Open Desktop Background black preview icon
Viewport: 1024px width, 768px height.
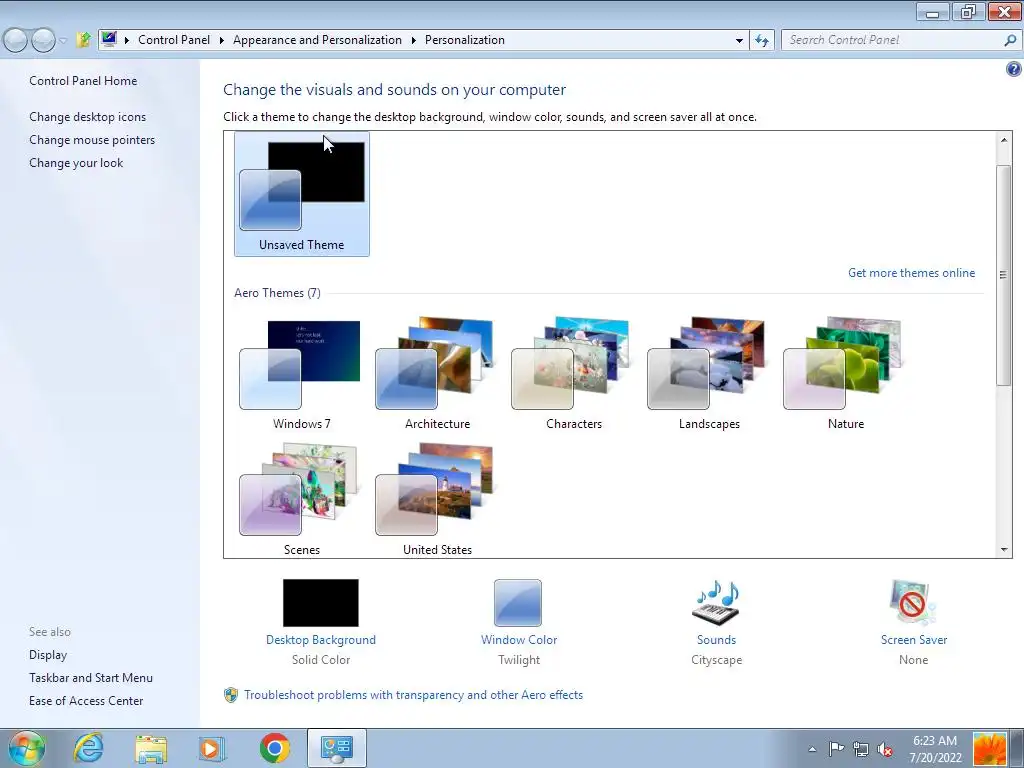click(x=321, y=603)
